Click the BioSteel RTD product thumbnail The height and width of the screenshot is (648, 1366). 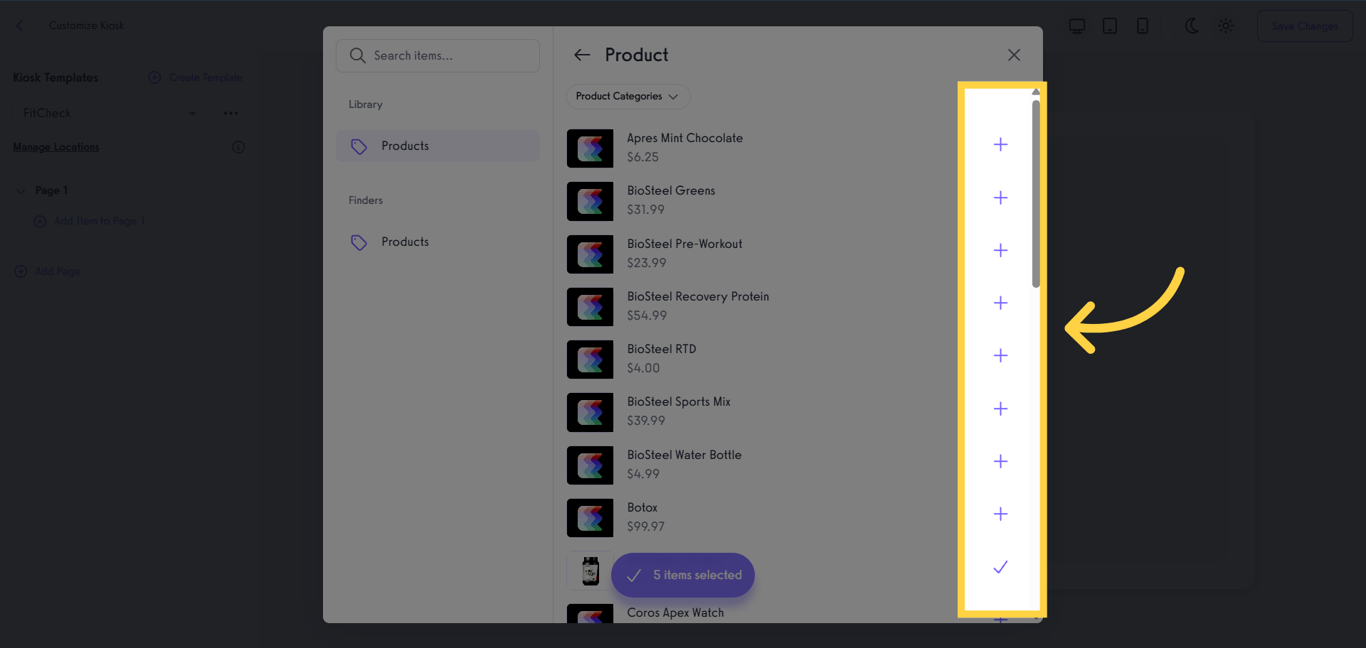pos(590,359)
